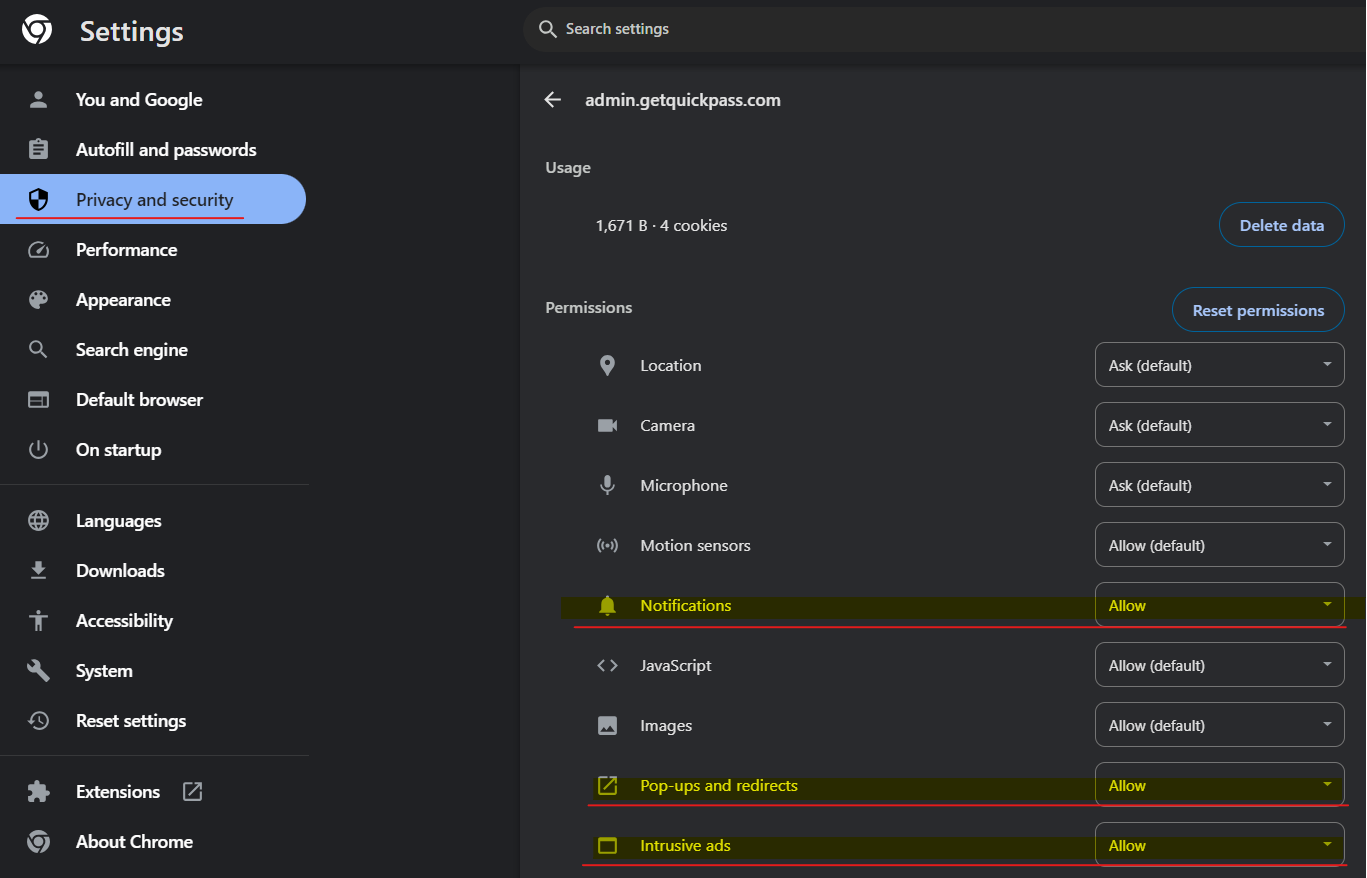The image size is (1367, 878).
Task: Click the Chrome logo beside Settings title
Action: coord(37,30)
